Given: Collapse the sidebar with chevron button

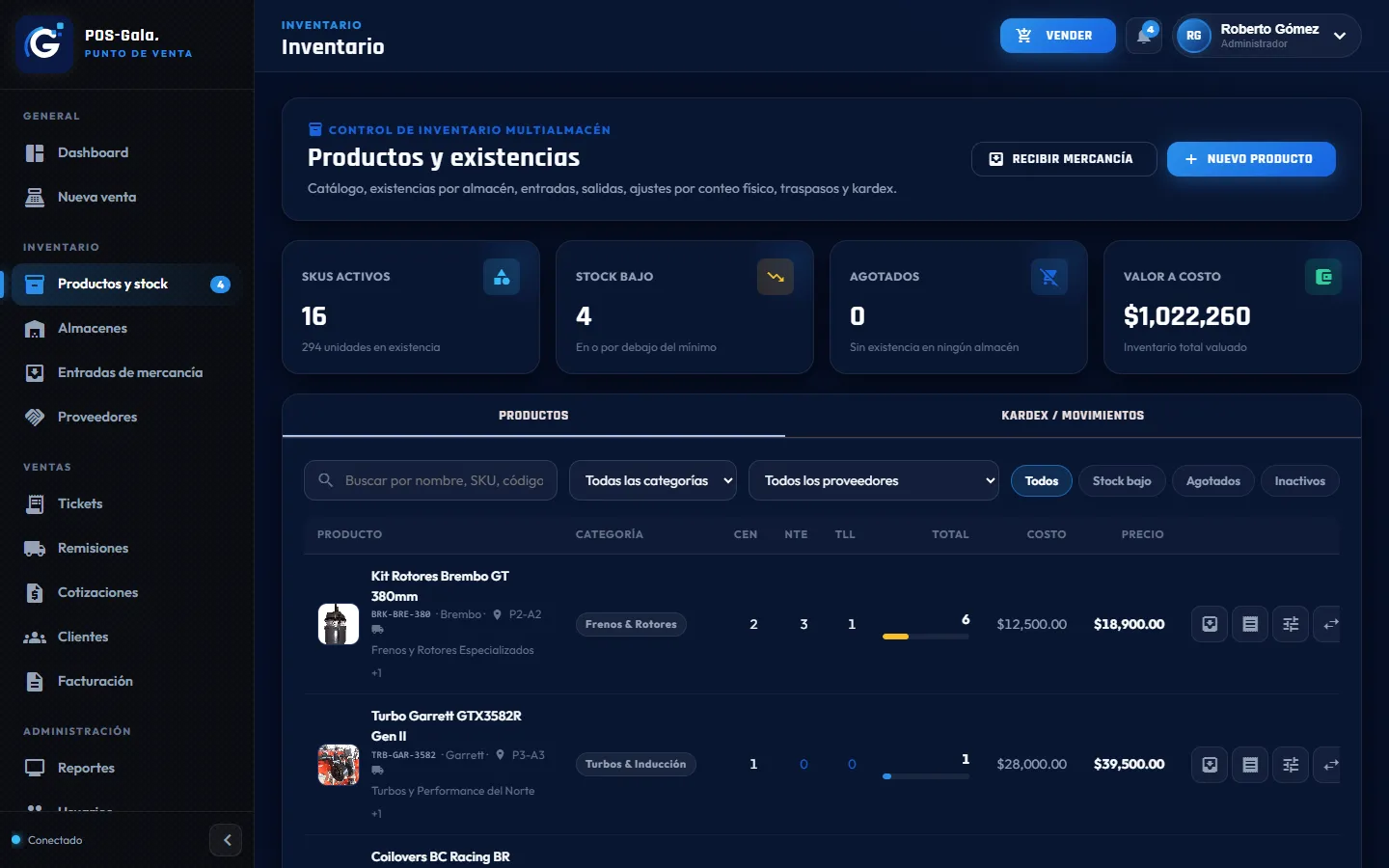Looking at the screenshot, I should coord(226,840).
